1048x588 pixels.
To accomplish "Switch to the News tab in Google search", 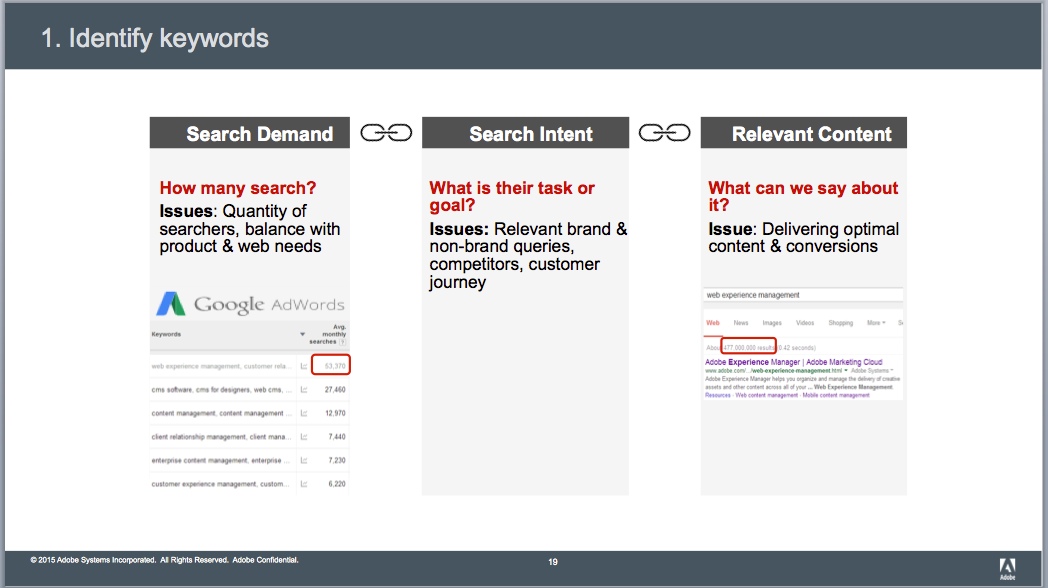I will [741, 323].
